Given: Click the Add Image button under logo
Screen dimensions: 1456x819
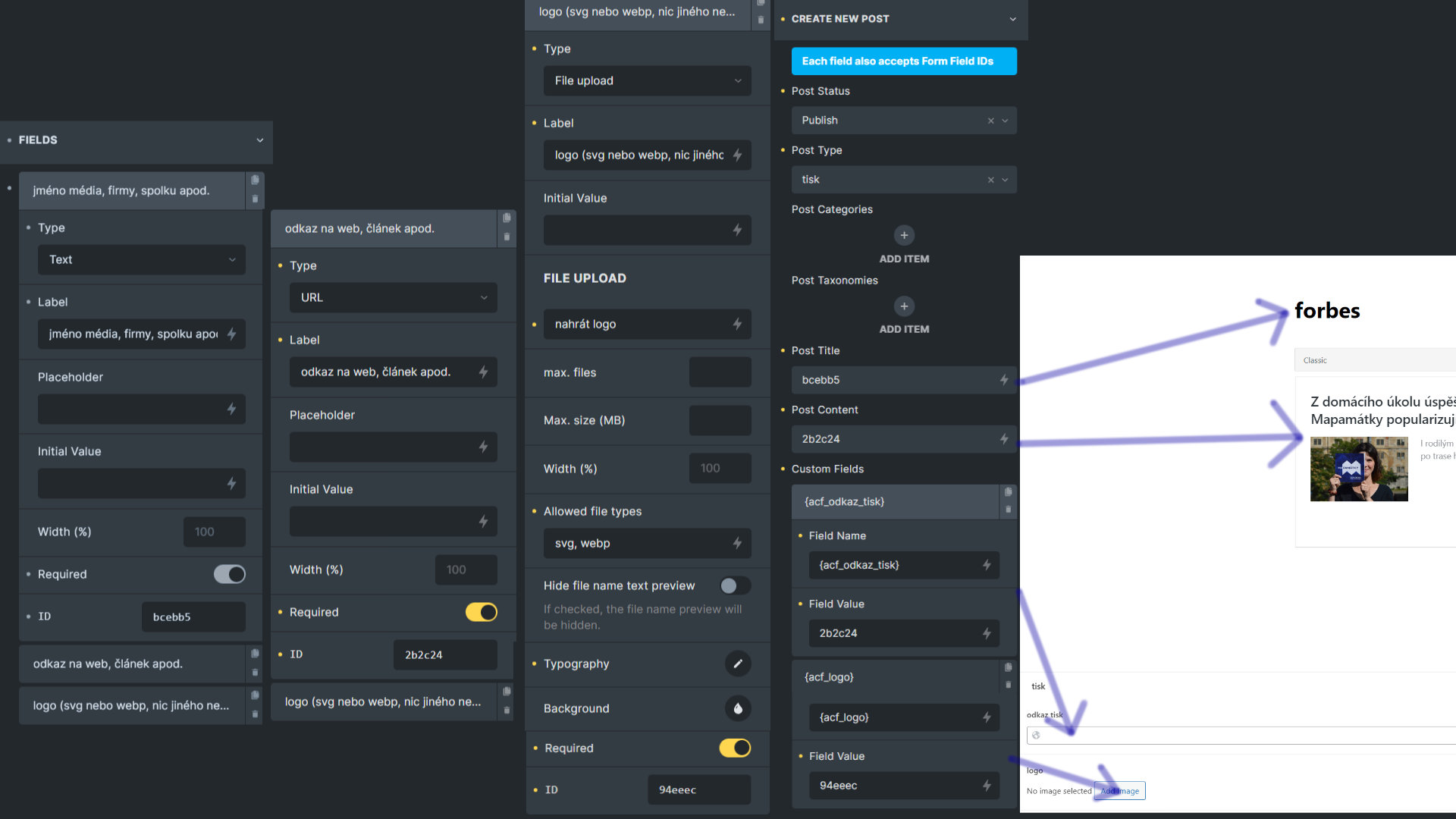Looking at the screenshot, I should coord(1120,791).
